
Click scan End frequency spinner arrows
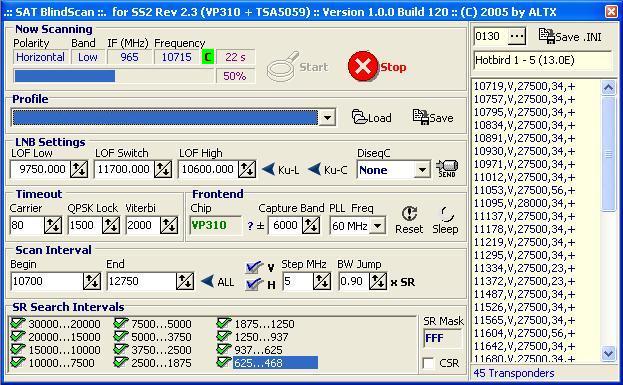[x=185, y=281]
